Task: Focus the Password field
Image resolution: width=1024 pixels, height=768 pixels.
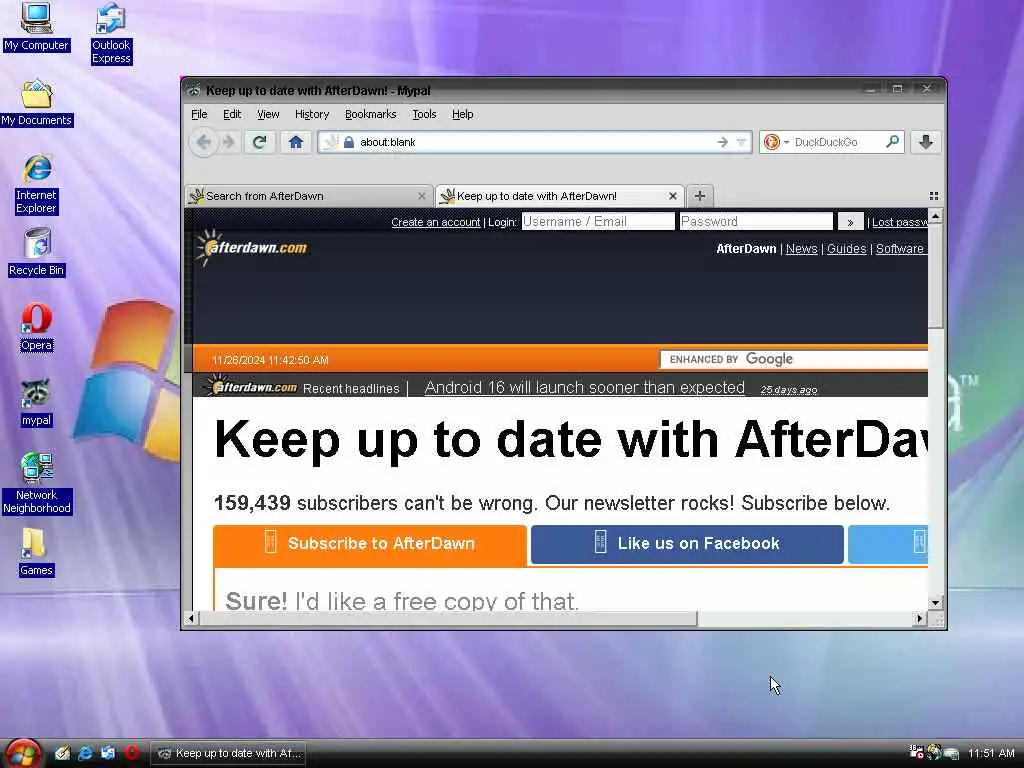Action: click(756, 221)
